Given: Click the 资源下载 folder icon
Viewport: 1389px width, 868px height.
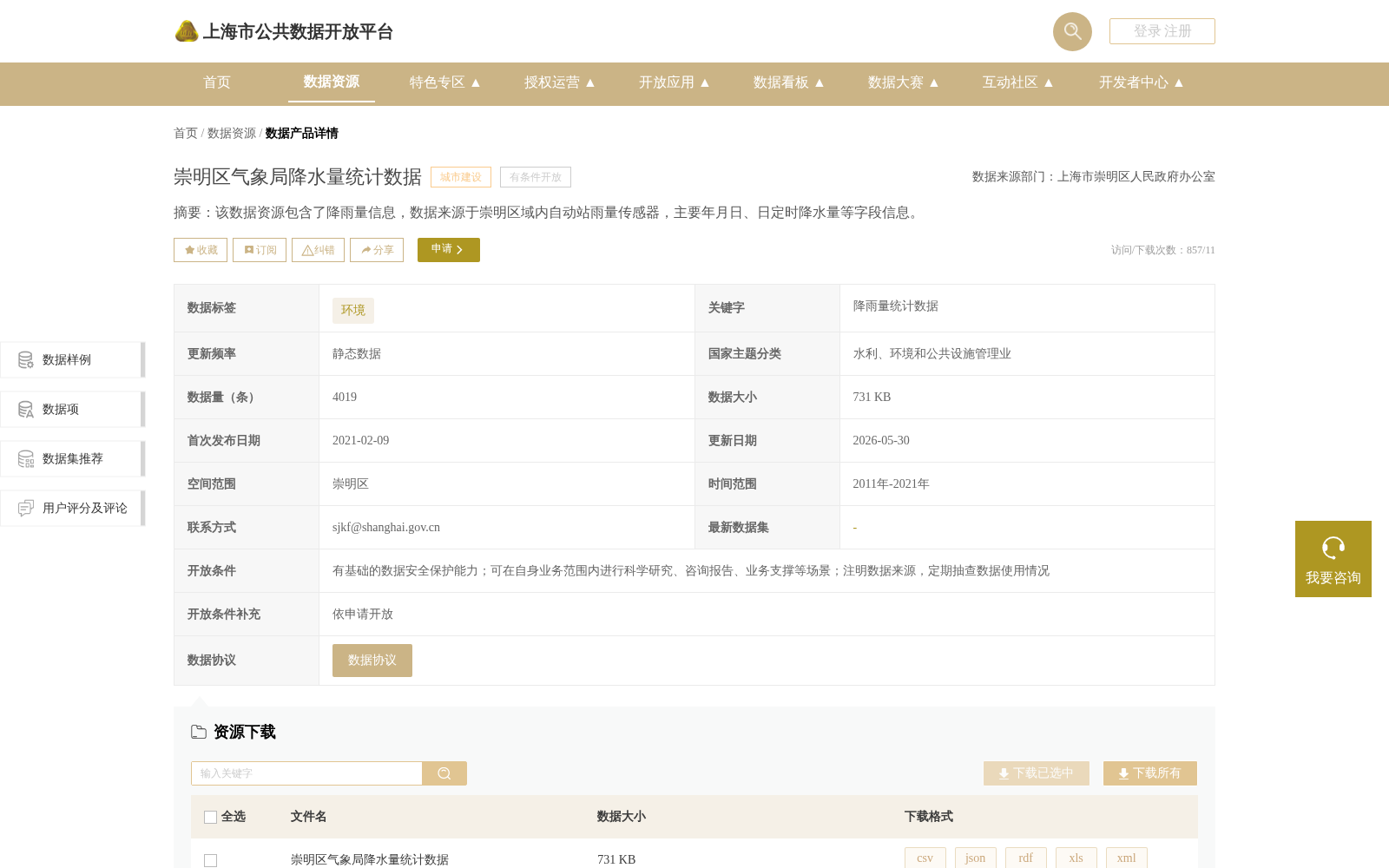Looking at the screenshot, I should [199, 732].
